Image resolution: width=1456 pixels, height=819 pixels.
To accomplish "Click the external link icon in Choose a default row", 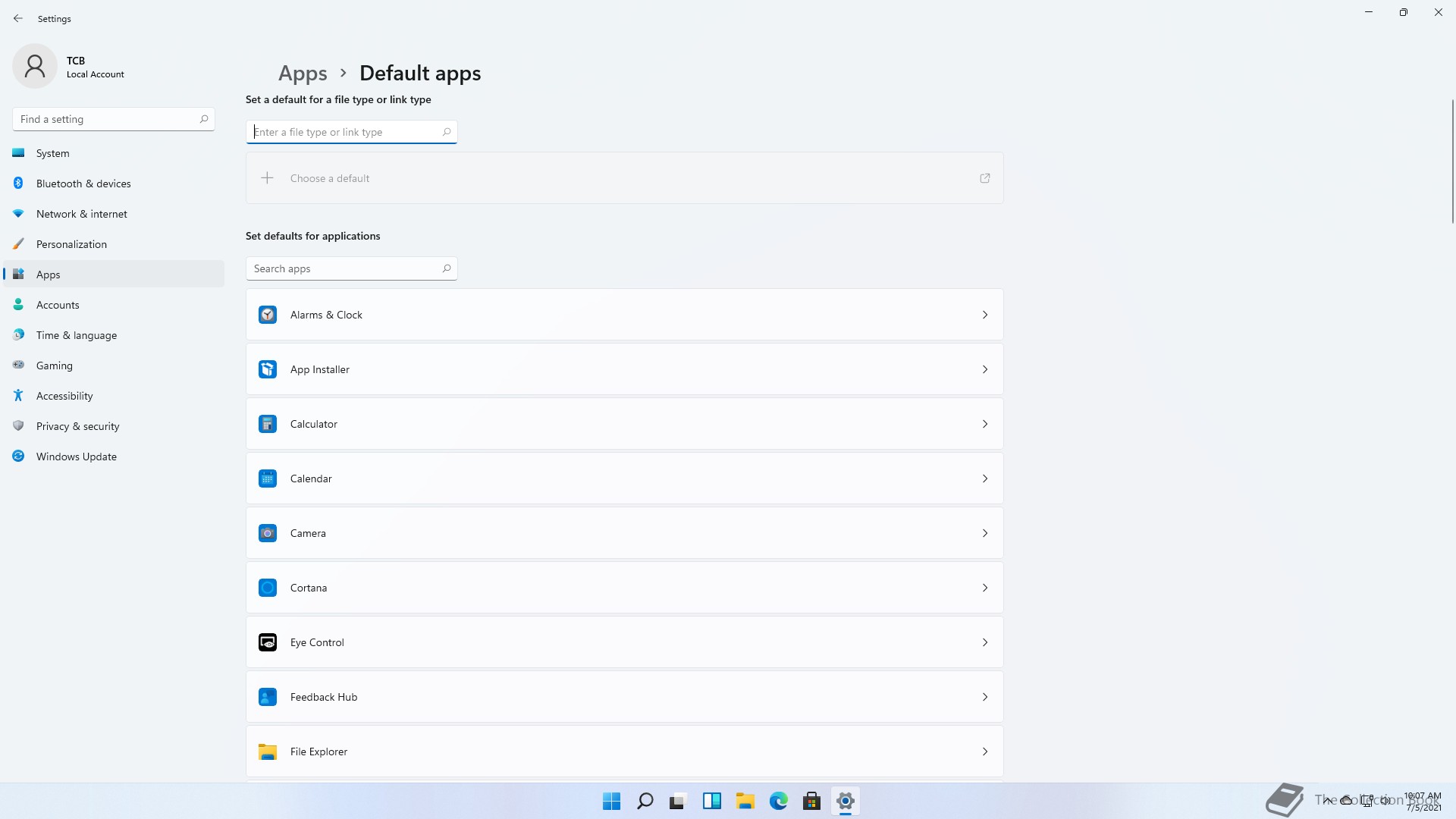I will 985,178.
